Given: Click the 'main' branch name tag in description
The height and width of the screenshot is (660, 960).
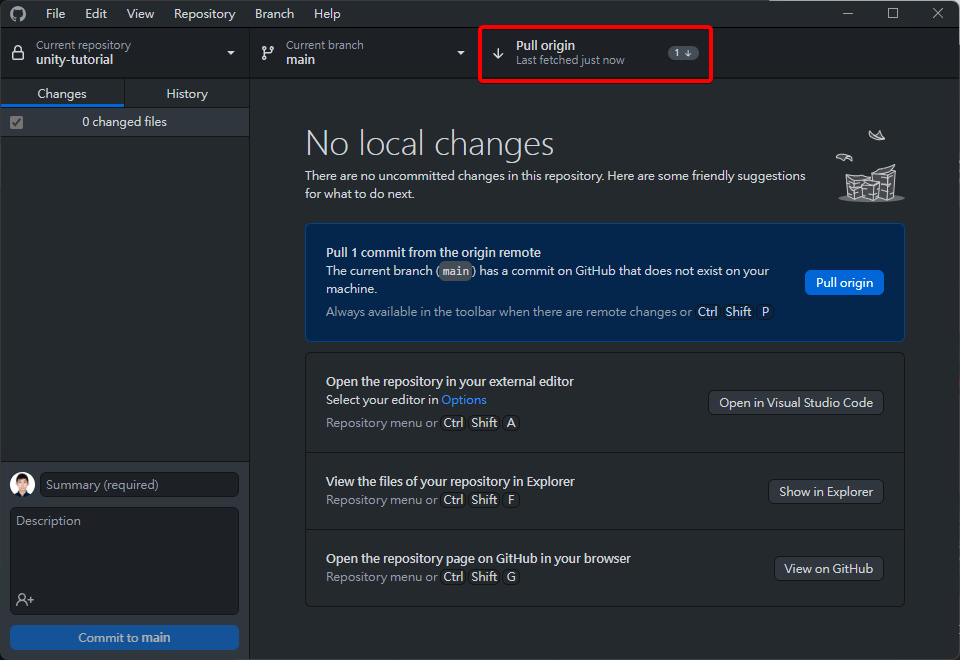Looking at the screenshot, I should tap(456, 271).
